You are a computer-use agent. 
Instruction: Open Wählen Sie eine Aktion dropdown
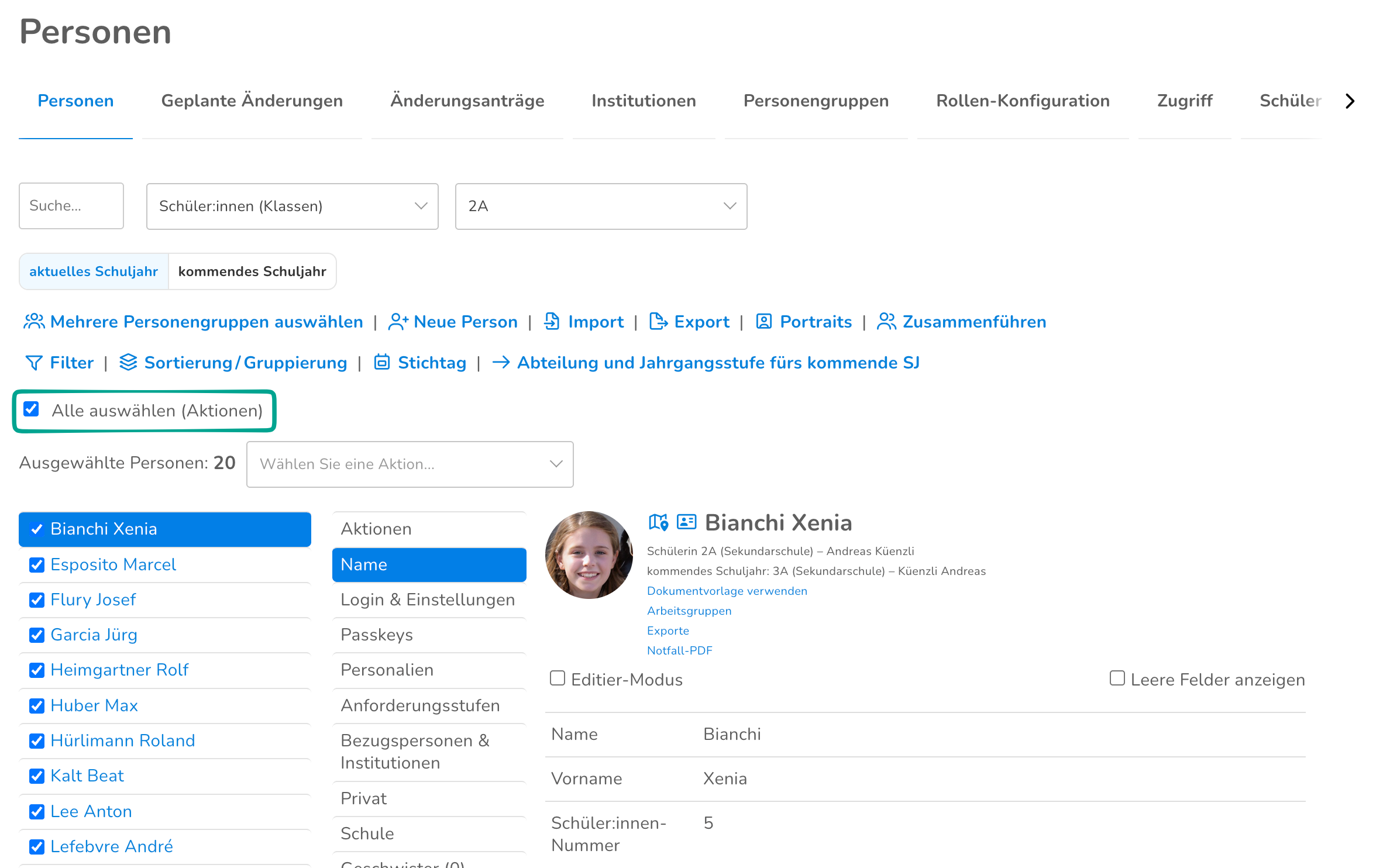click(x=410, y=464)
